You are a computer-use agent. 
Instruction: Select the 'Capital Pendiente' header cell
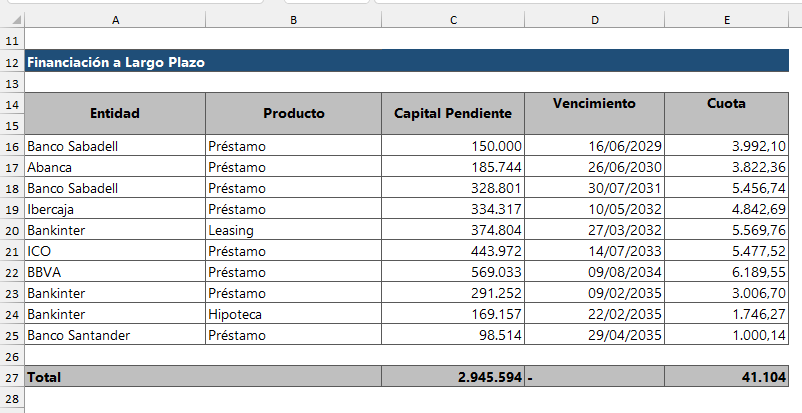pos(453,113)
